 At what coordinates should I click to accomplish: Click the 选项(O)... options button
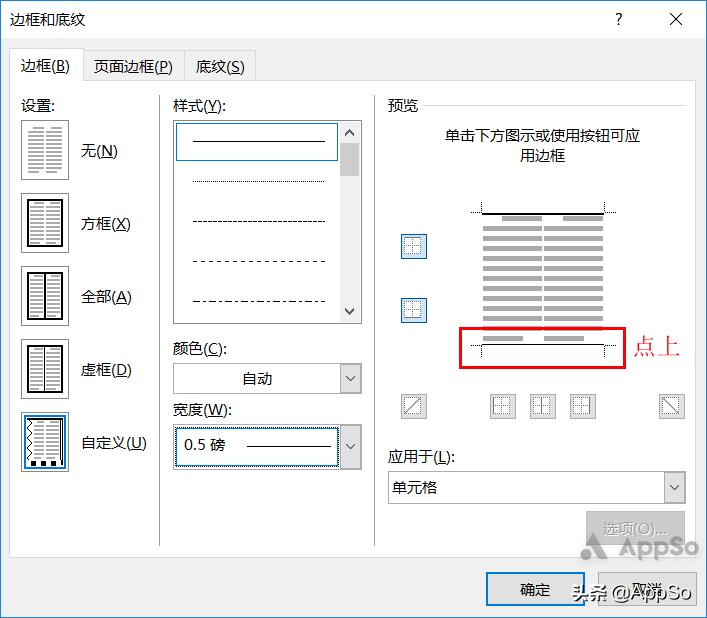coord(635,528)
